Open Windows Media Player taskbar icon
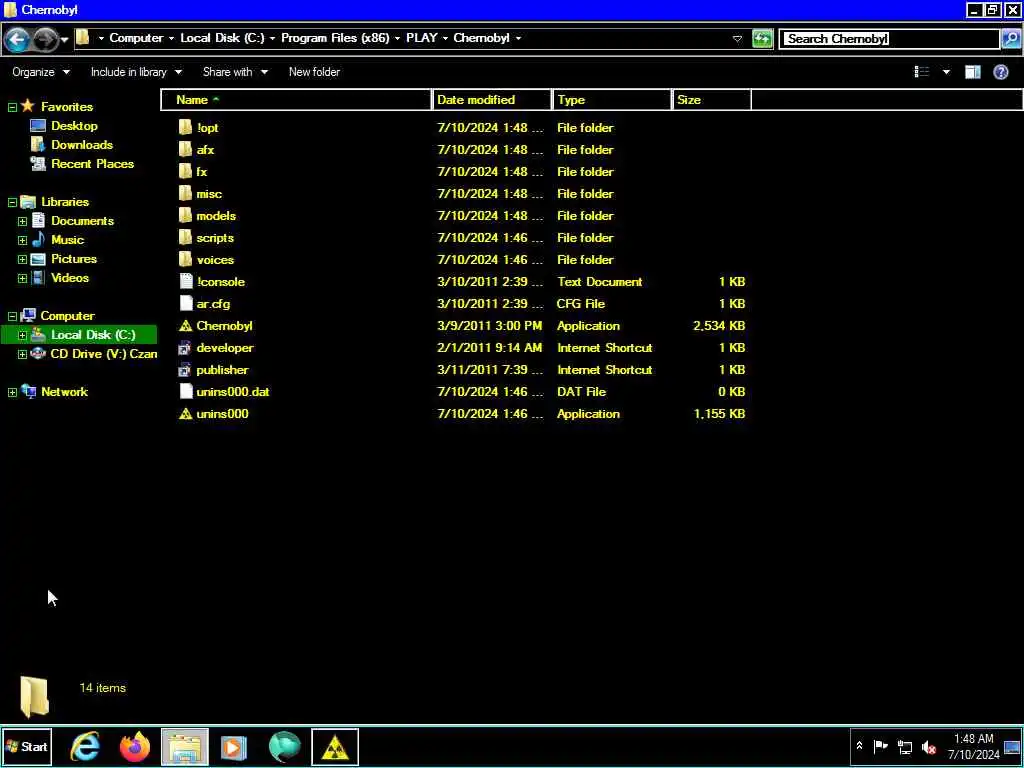This screenshot has height=768, width=1024. tap(234, 747)
